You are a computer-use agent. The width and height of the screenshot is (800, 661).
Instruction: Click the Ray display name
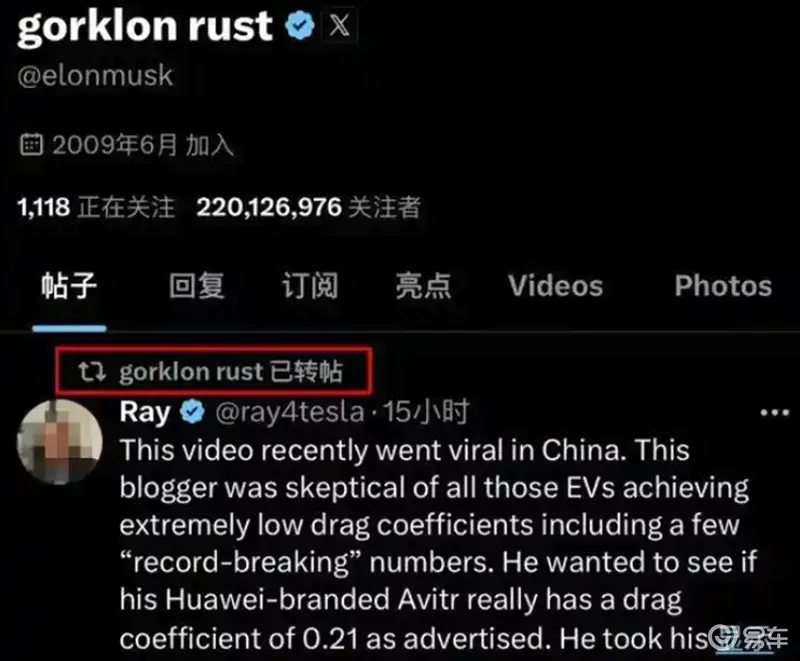tap(145, 412)
